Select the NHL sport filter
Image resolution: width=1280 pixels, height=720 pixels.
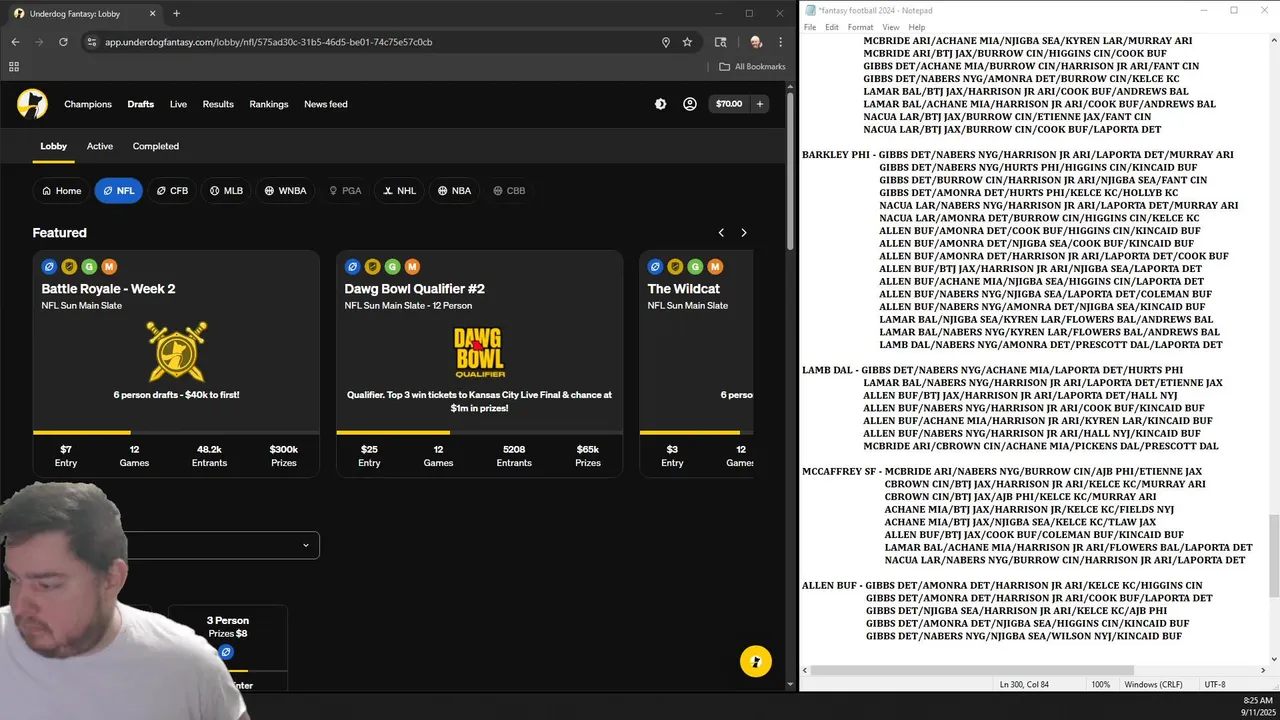point(399,191)
